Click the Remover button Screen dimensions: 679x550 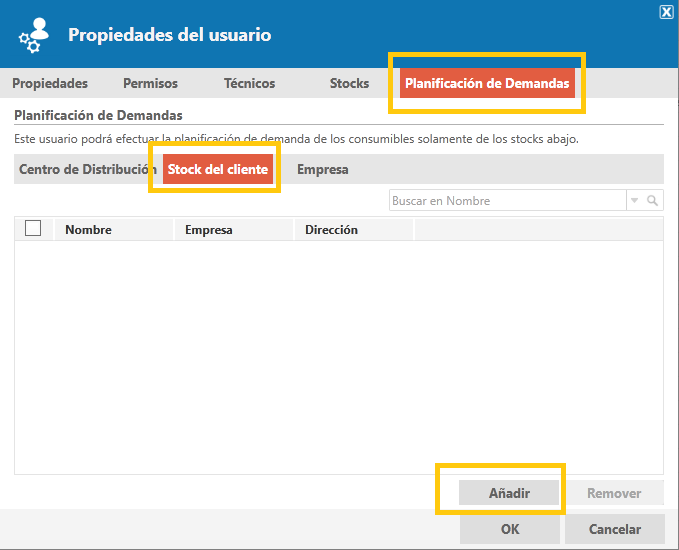tap(614, 493)
